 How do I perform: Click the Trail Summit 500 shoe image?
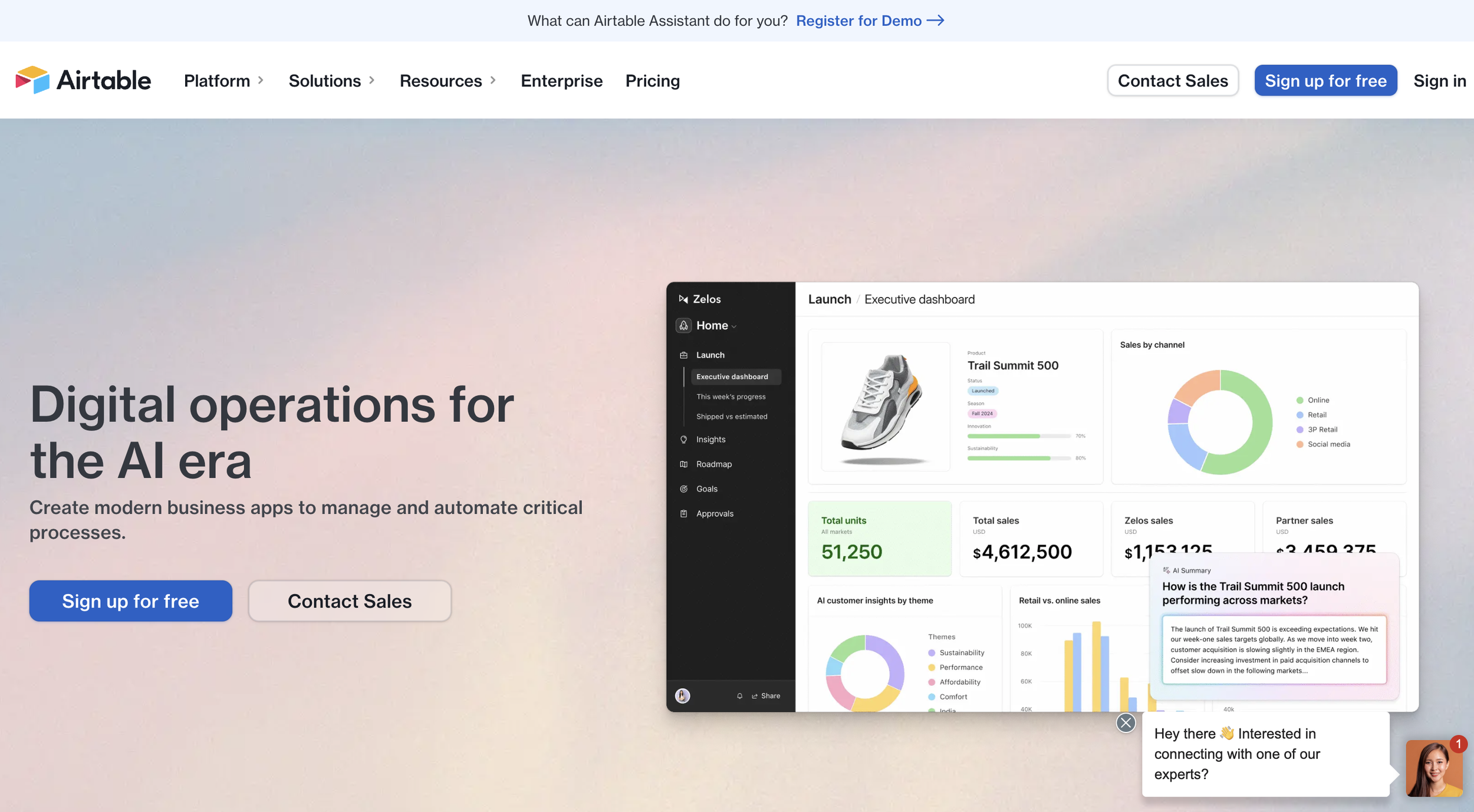click(x=885, y=407)
